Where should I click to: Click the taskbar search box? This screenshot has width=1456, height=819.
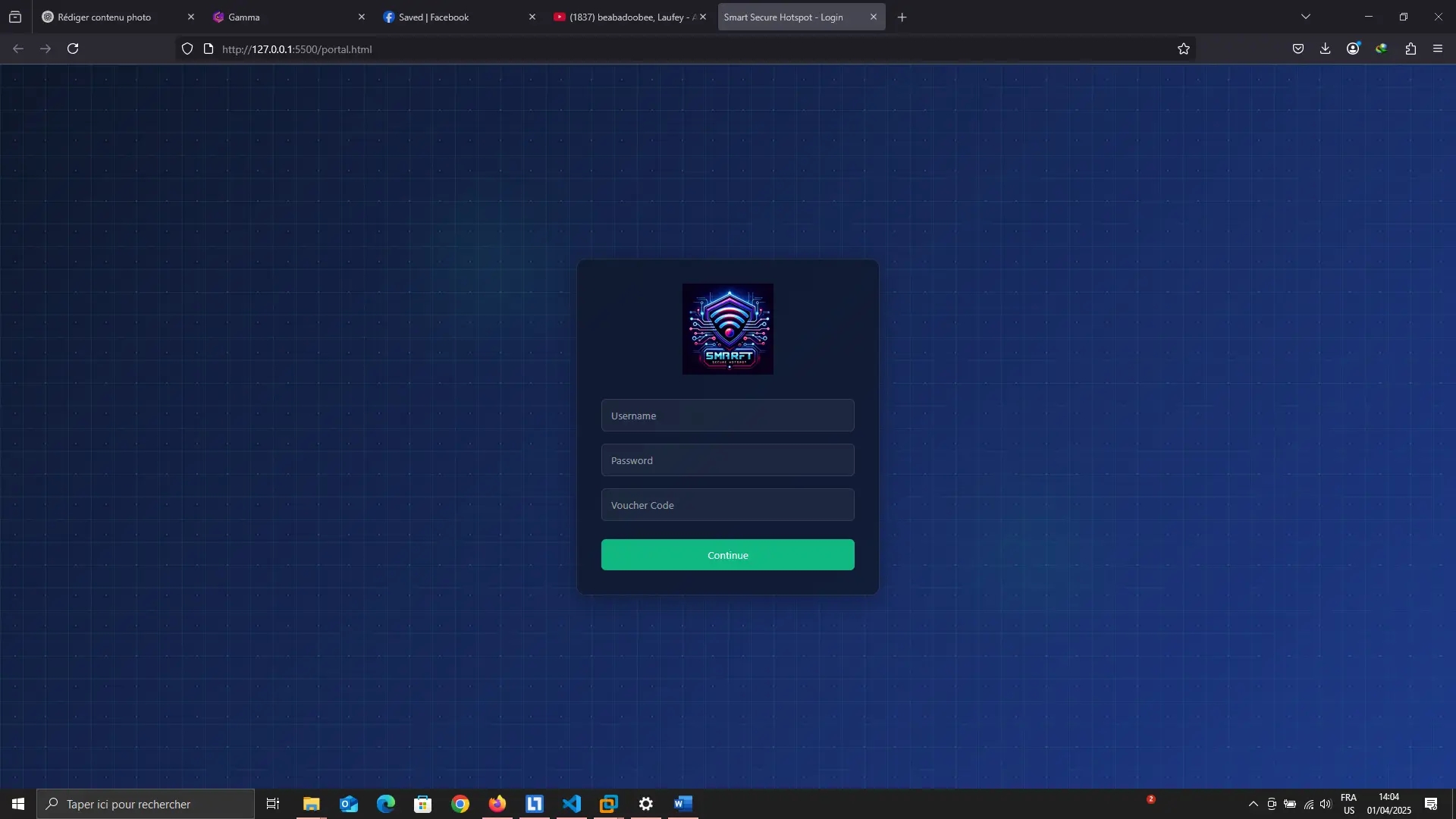[x=146, y=804]
